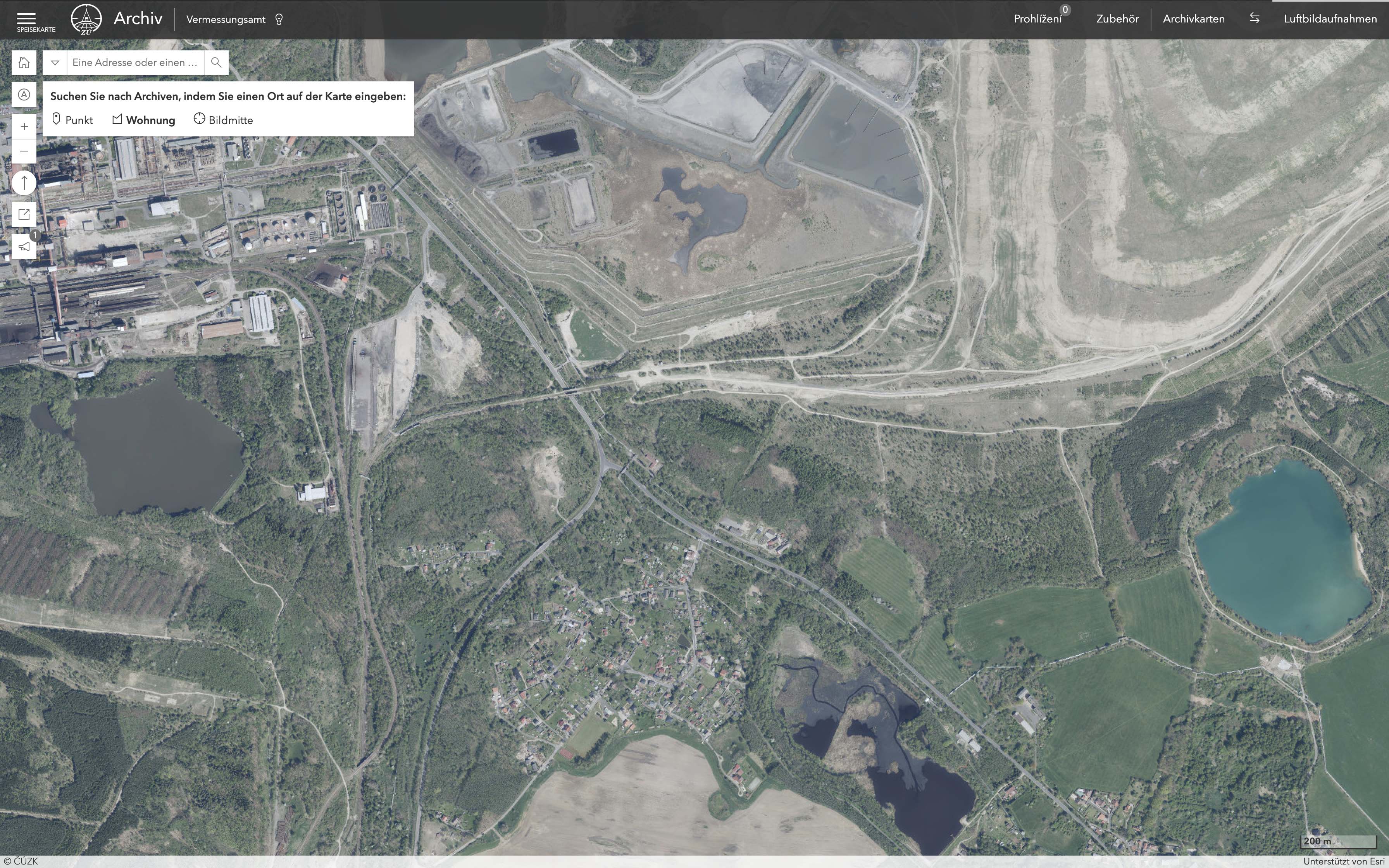Click the magnifier search button
1389x868 pixels.
[216, 62]
